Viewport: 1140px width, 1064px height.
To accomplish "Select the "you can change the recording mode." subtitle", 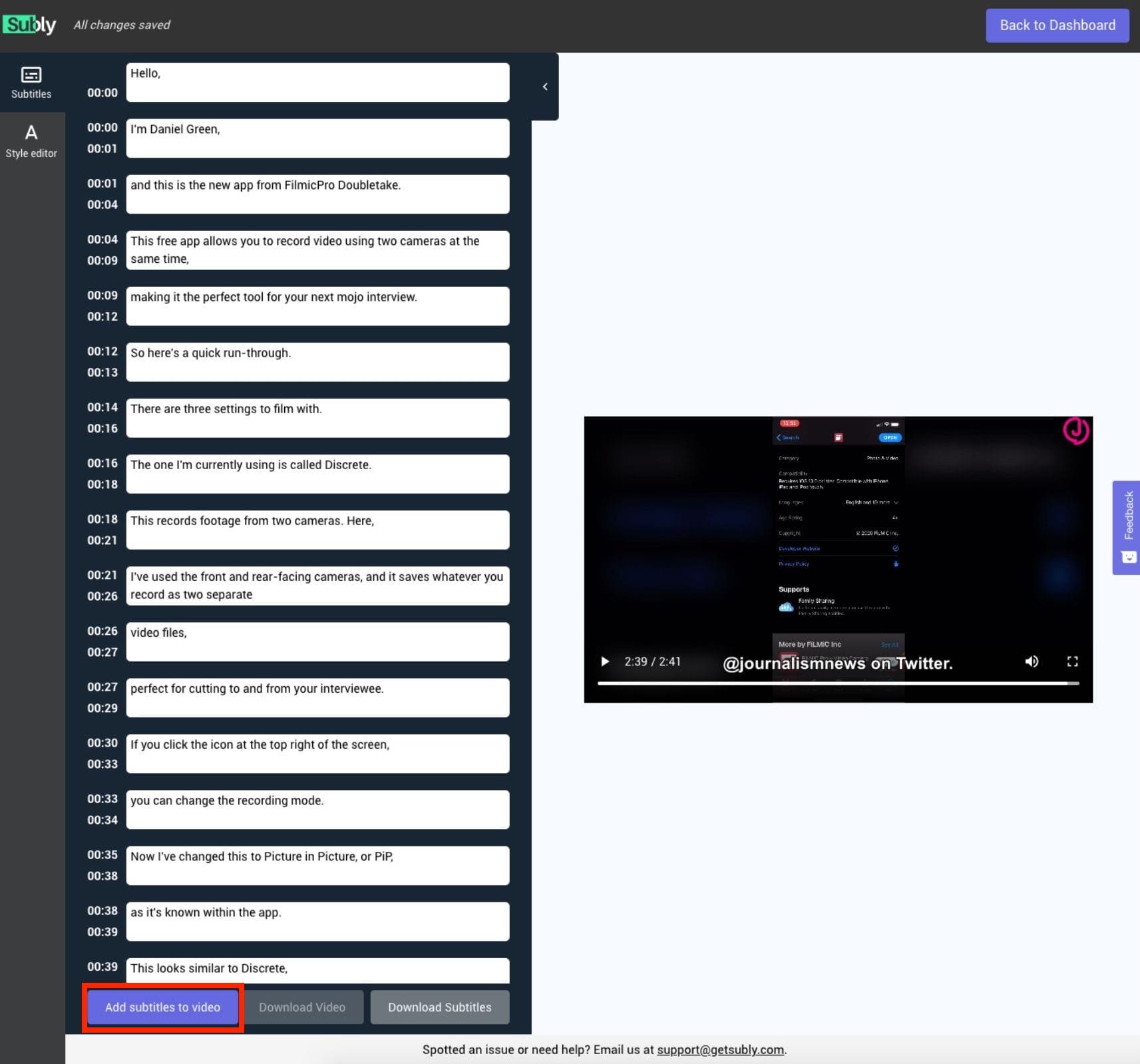I will 317,809.
